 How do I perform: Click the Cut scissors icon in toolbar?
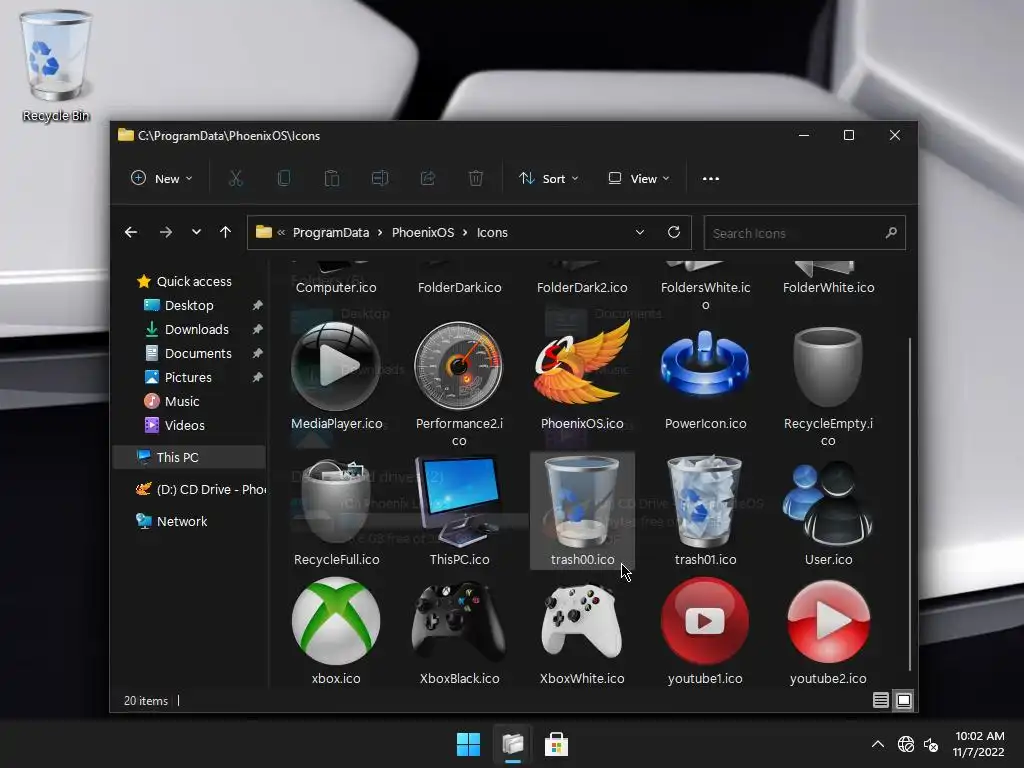pos(236,178)
